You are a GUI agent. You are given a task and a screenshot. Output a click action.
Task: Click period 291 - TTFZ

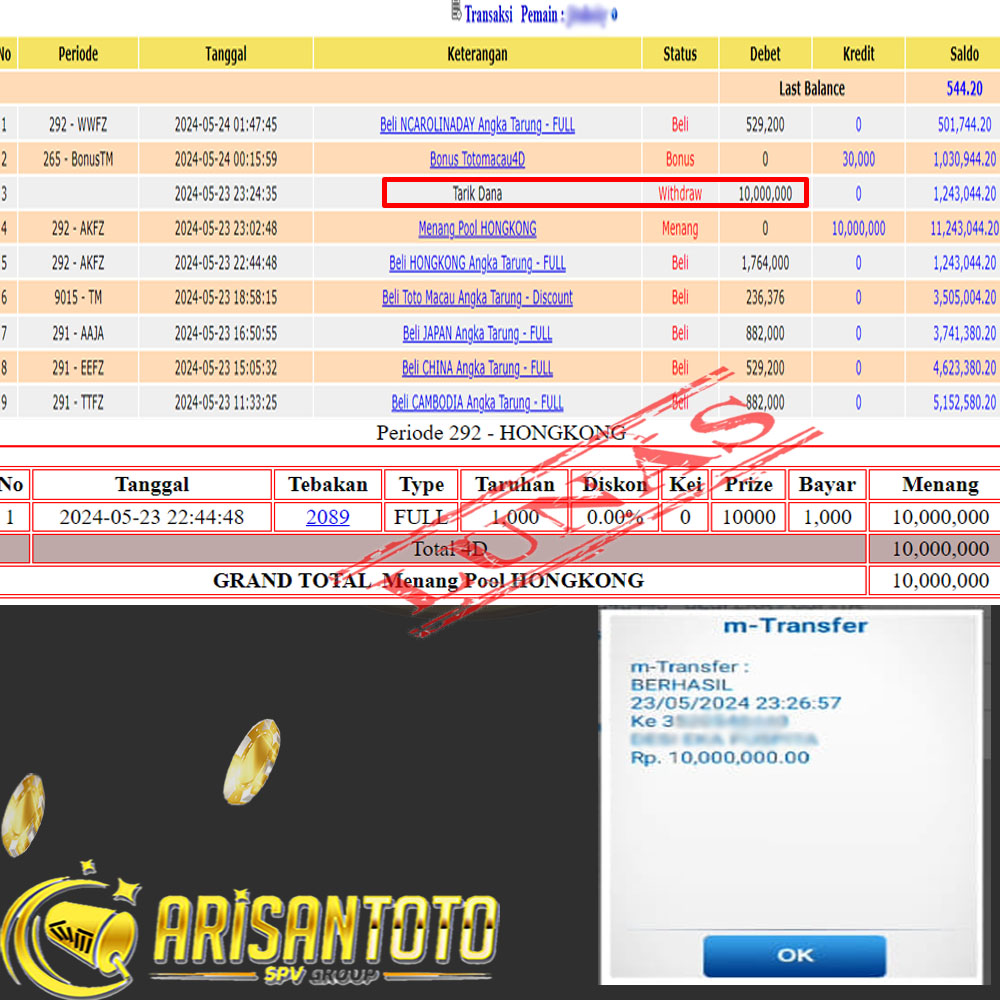point(78,402)
